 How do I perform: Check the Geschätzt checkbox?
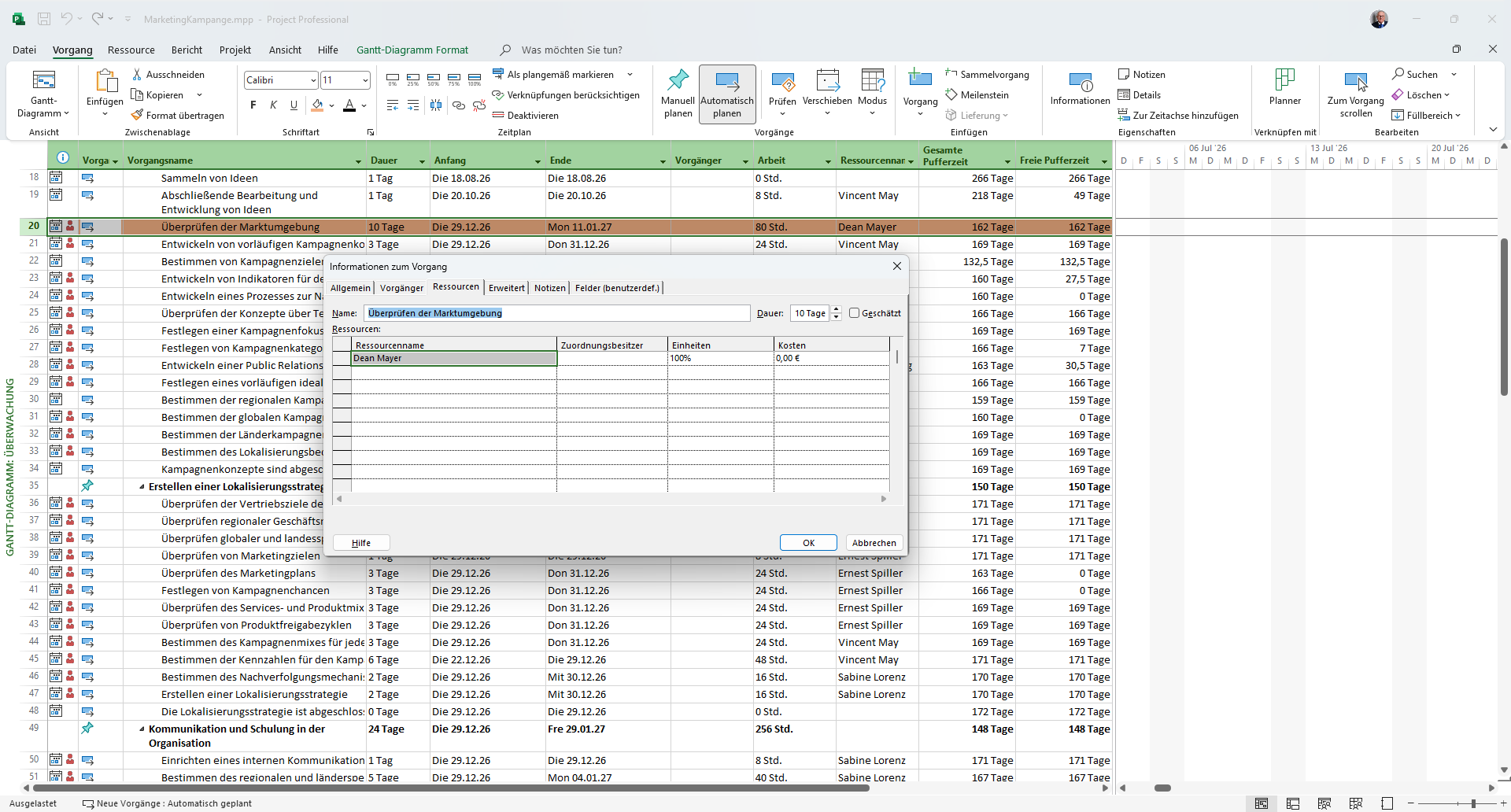[855, 313]
